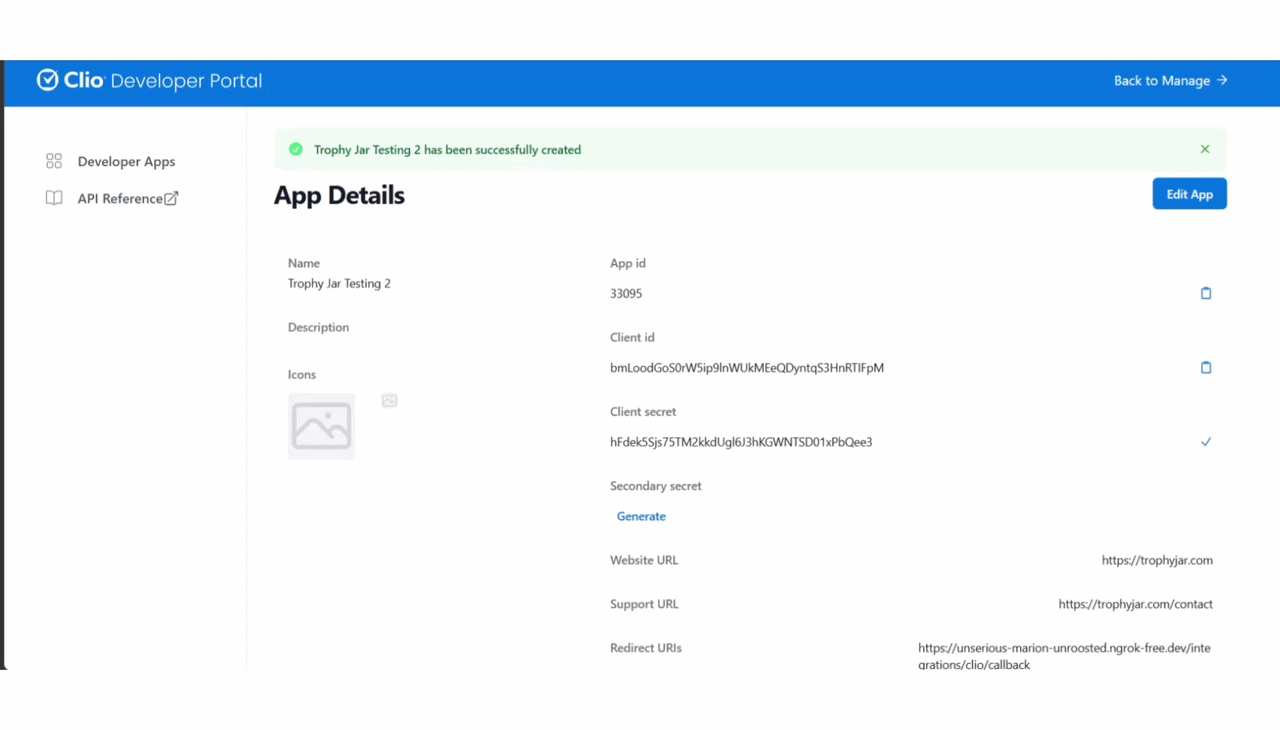
Task: Click the API Reference book icon
Action: tap(54, 198)
